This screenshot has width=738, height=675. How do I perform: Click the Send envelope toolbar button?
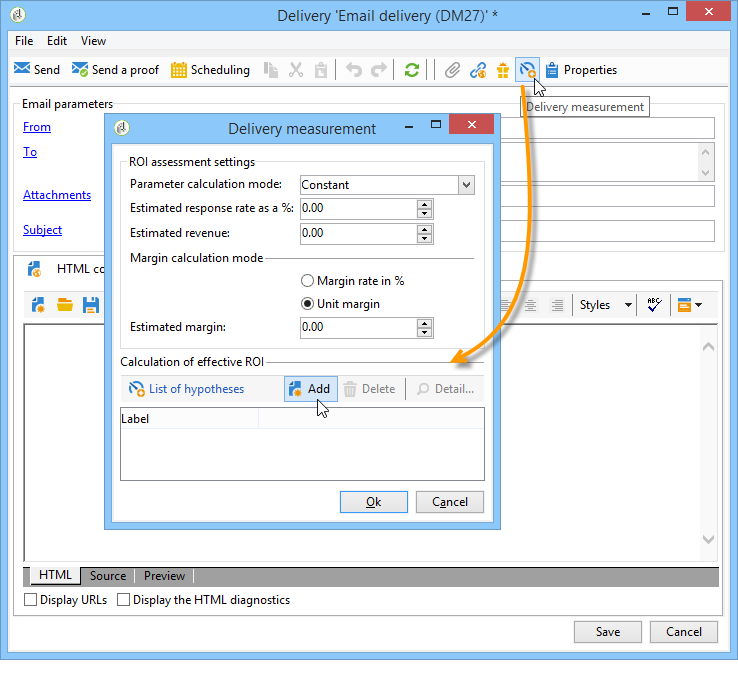(37, 70)
